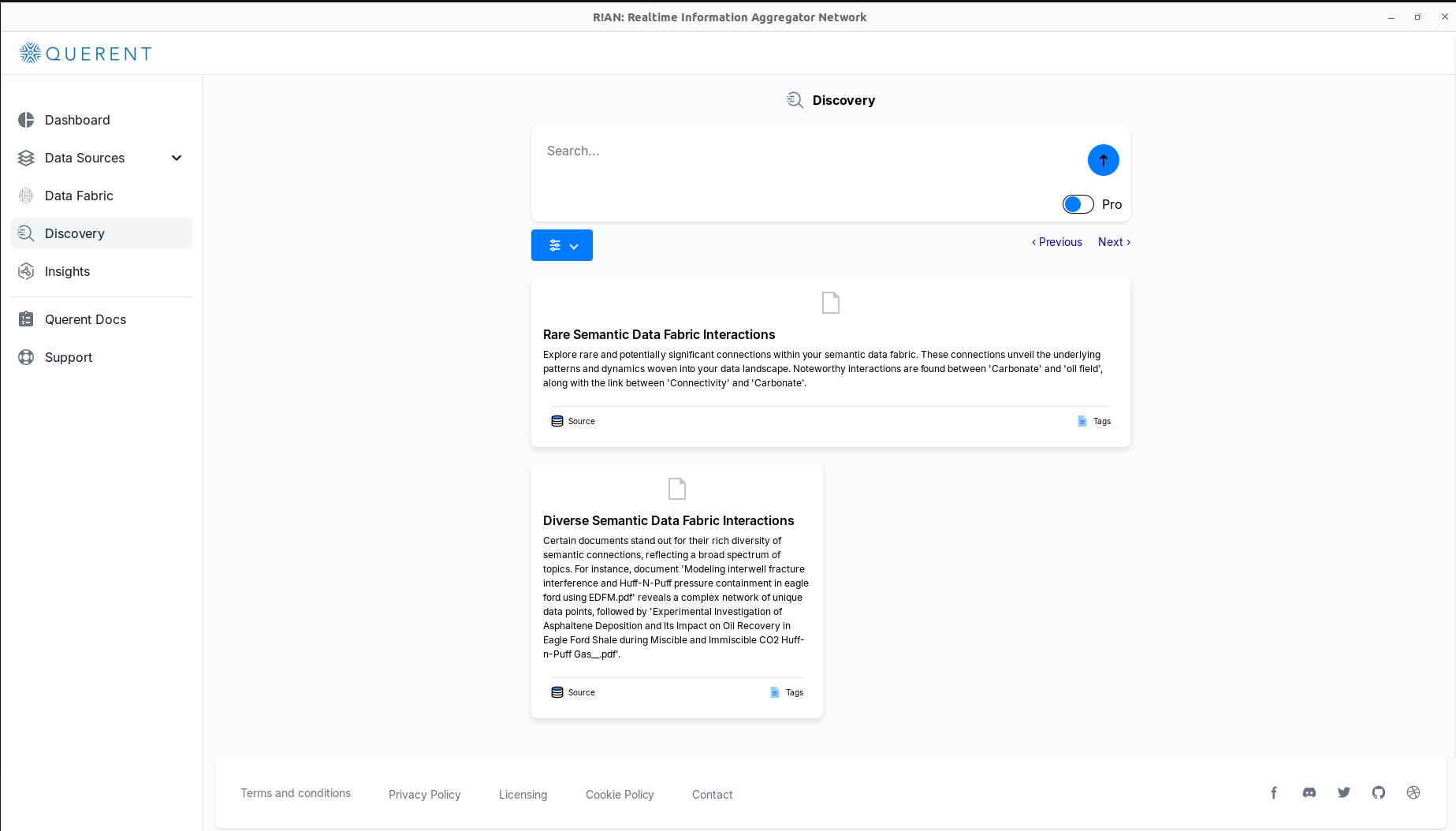The width and height of the screenshot is (1456, 831).
Task: Open the blue filter options dropdown
Action: (562, 245)
